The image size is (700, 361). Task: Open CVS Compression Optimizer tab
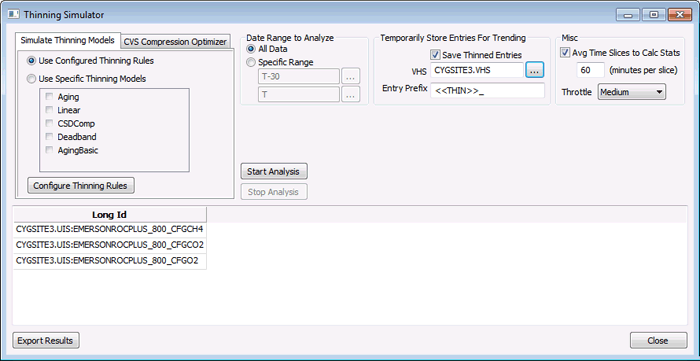[175, 42]
